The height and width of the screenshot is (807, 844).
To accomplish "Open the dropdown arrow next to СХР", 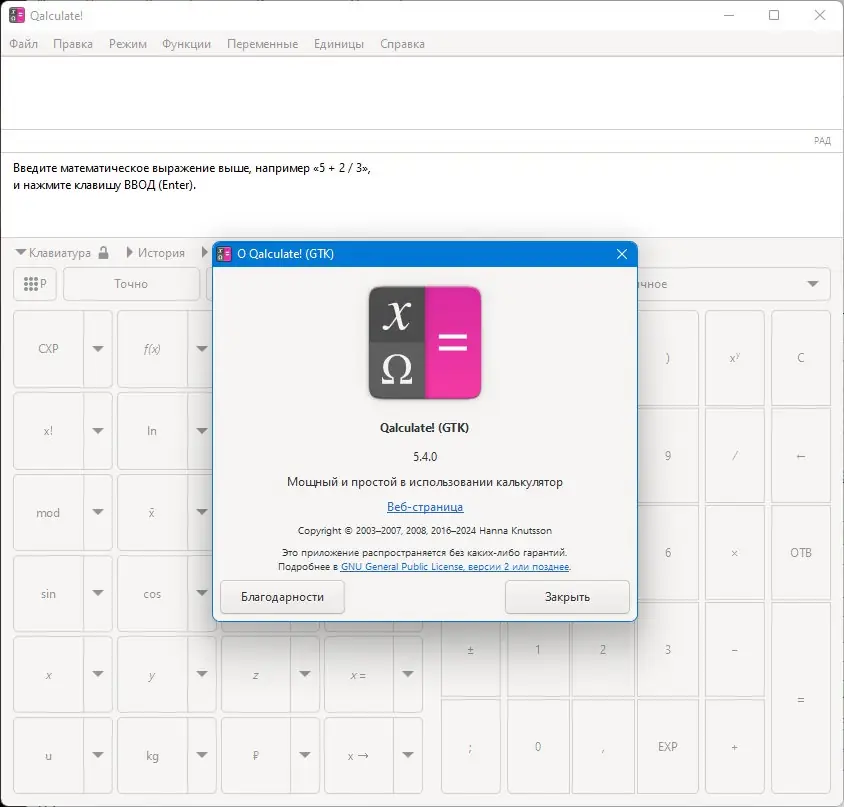I will tap(98, 349).
